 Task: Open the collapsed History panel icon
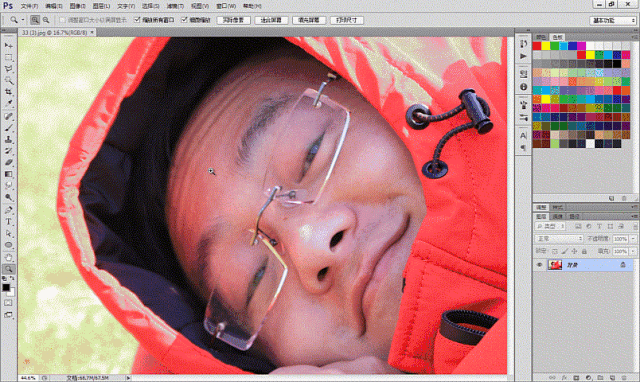click(523, 44)
